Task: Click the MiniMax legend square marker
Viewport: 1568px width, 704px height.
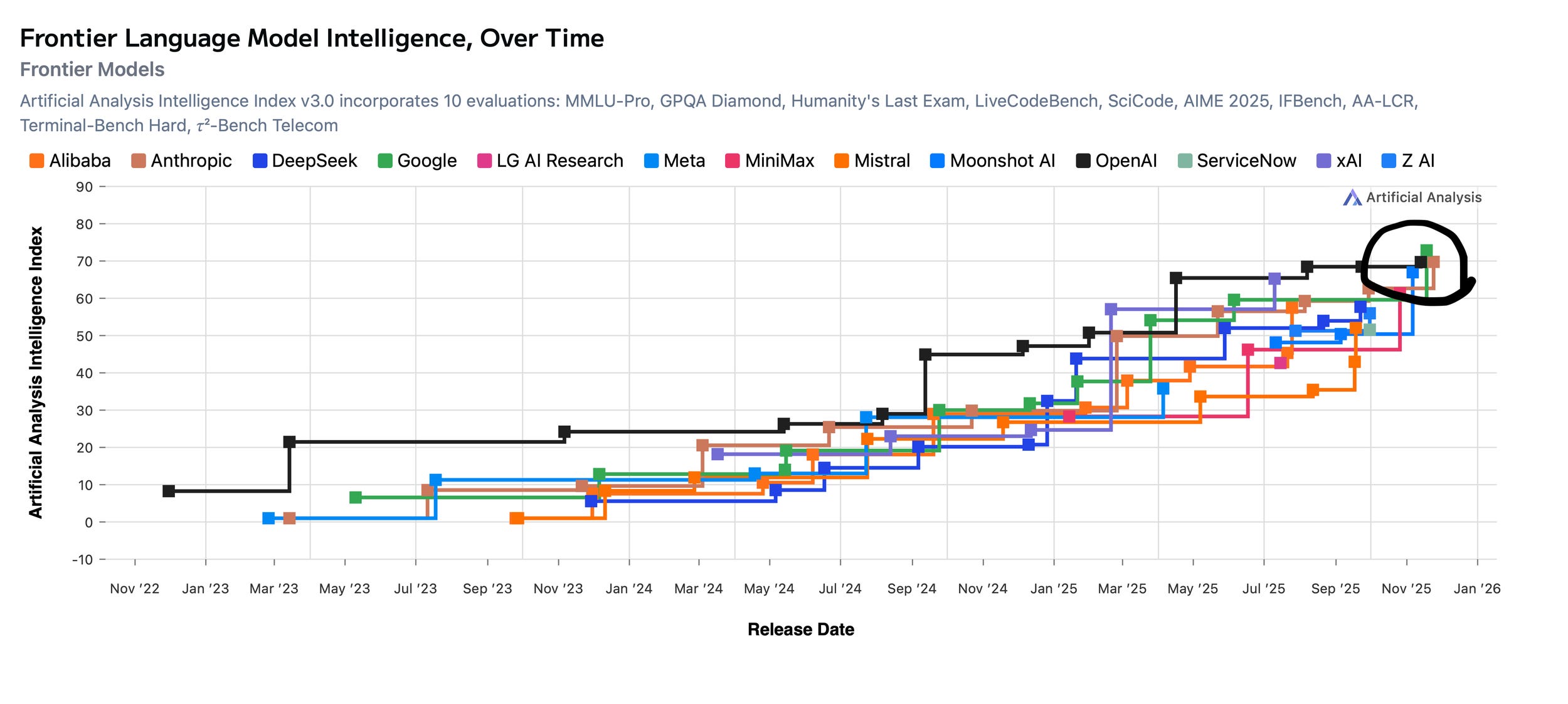Action: [x=732, y=161]
